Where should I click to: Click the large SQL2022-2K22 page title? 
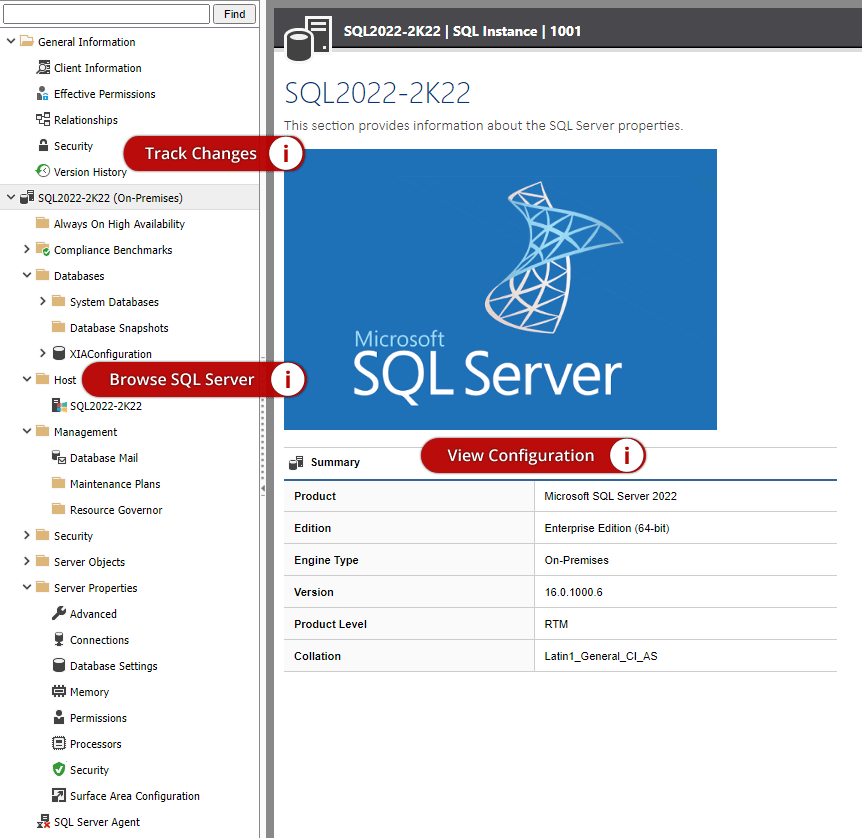point(377,93)
